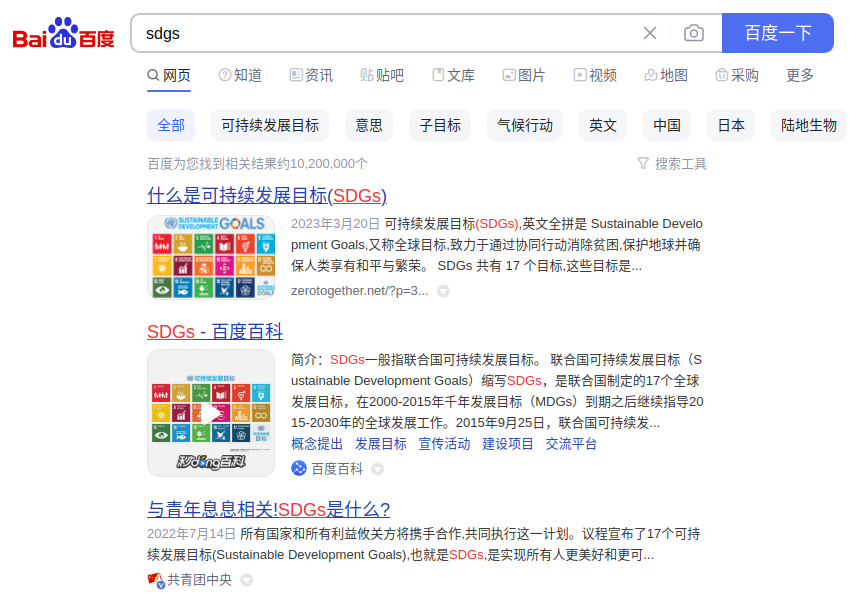Select the 网页 tab
Screen dimensions: 860x605
click(169, 75)
